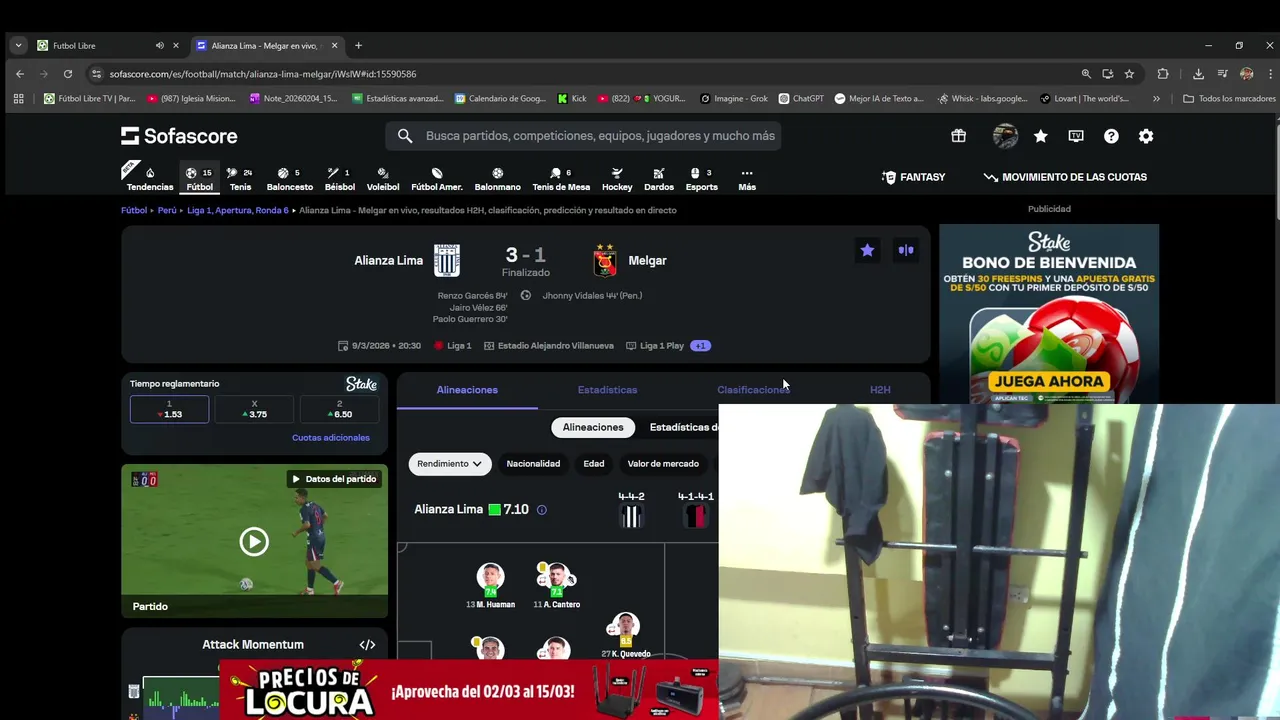Click Alianza Lima rating info icon

point(542,510)
